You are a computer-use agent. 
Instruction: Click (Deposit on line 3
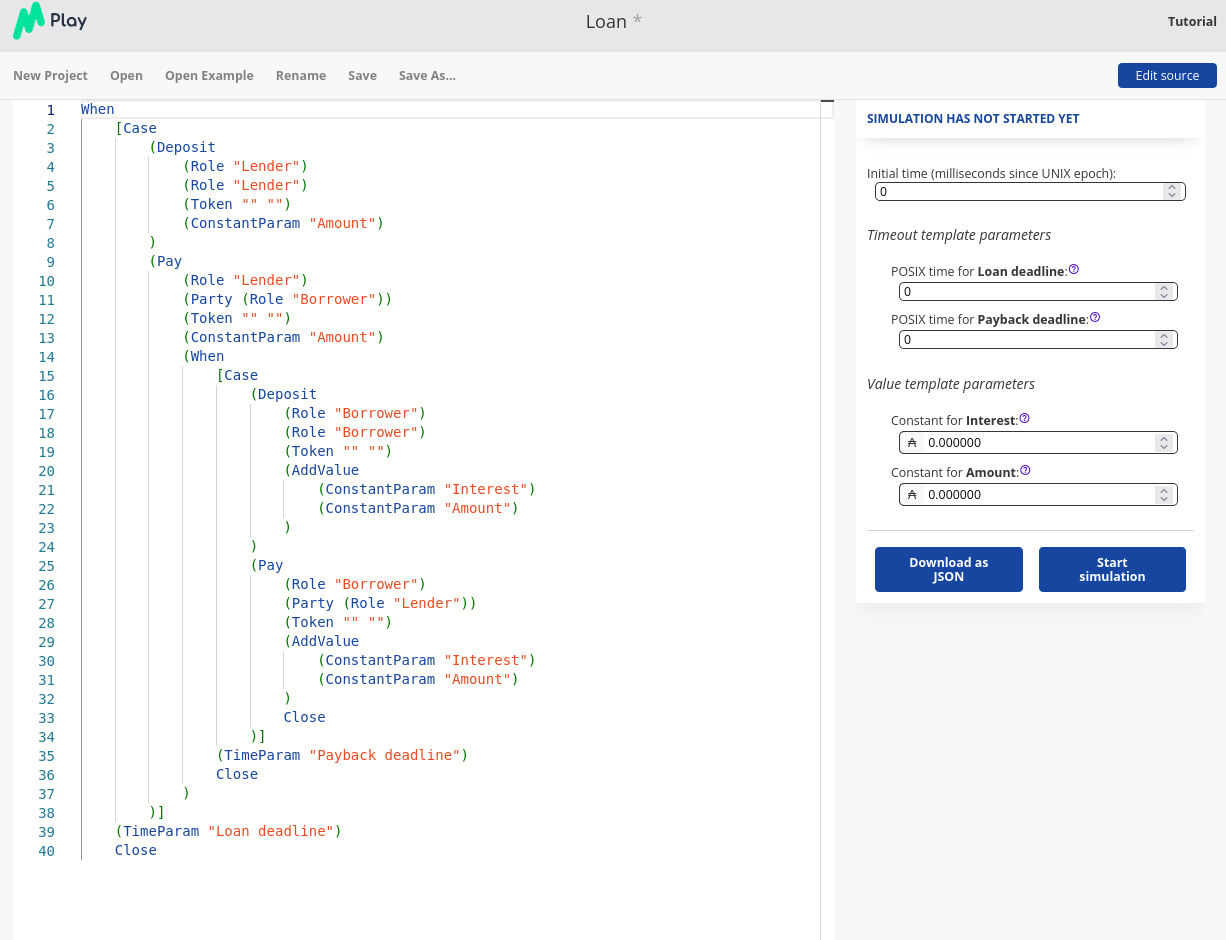point(182,148)
